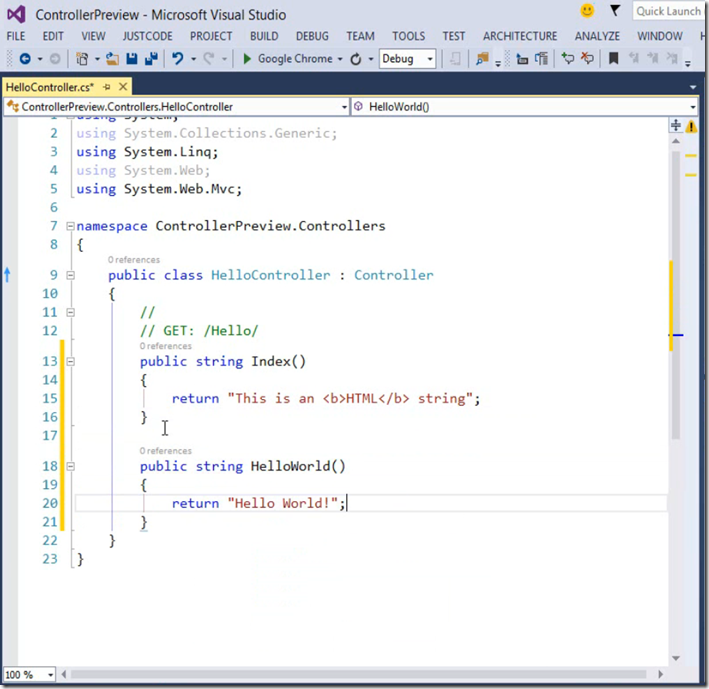
Task: Save the file with the disk icon
Action: tap(132, 59)
